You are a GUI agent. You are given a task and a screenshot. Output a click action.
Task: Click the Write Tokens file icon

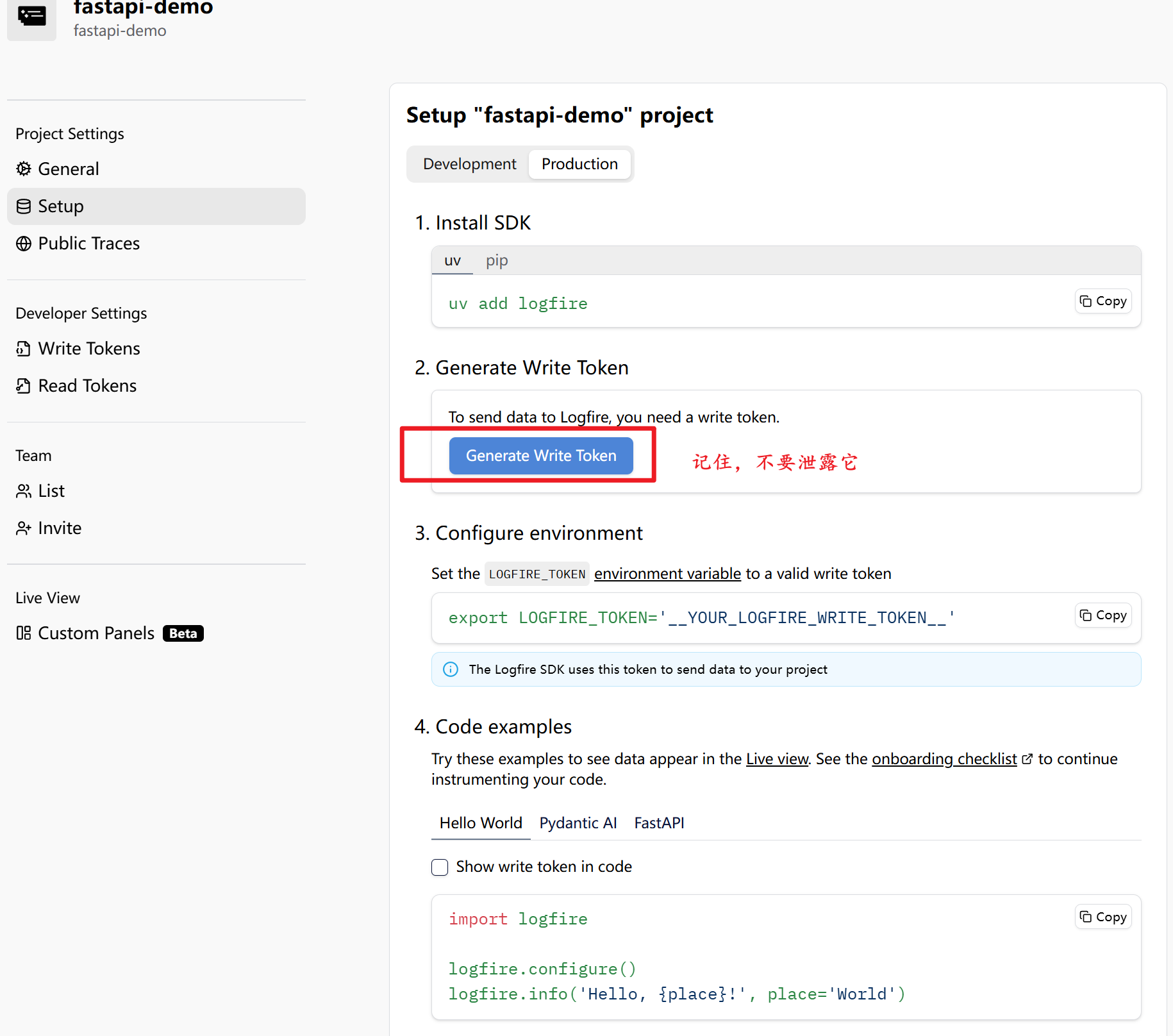(x=24, y=349)
